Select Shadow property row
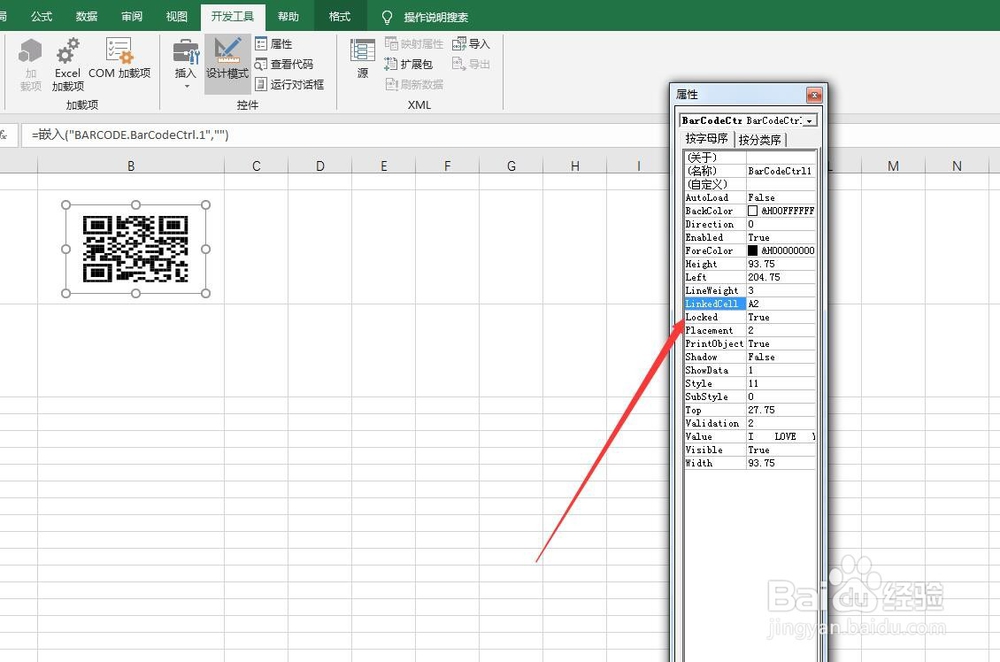The height and width of the screenshot is (662, 1000). tap(750, 357)
